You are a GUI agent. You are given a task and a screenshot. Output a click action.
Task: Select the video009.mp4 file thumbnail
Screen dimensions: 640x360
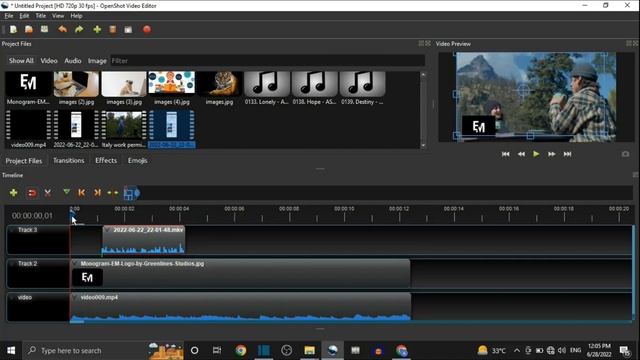pos(29,125)
